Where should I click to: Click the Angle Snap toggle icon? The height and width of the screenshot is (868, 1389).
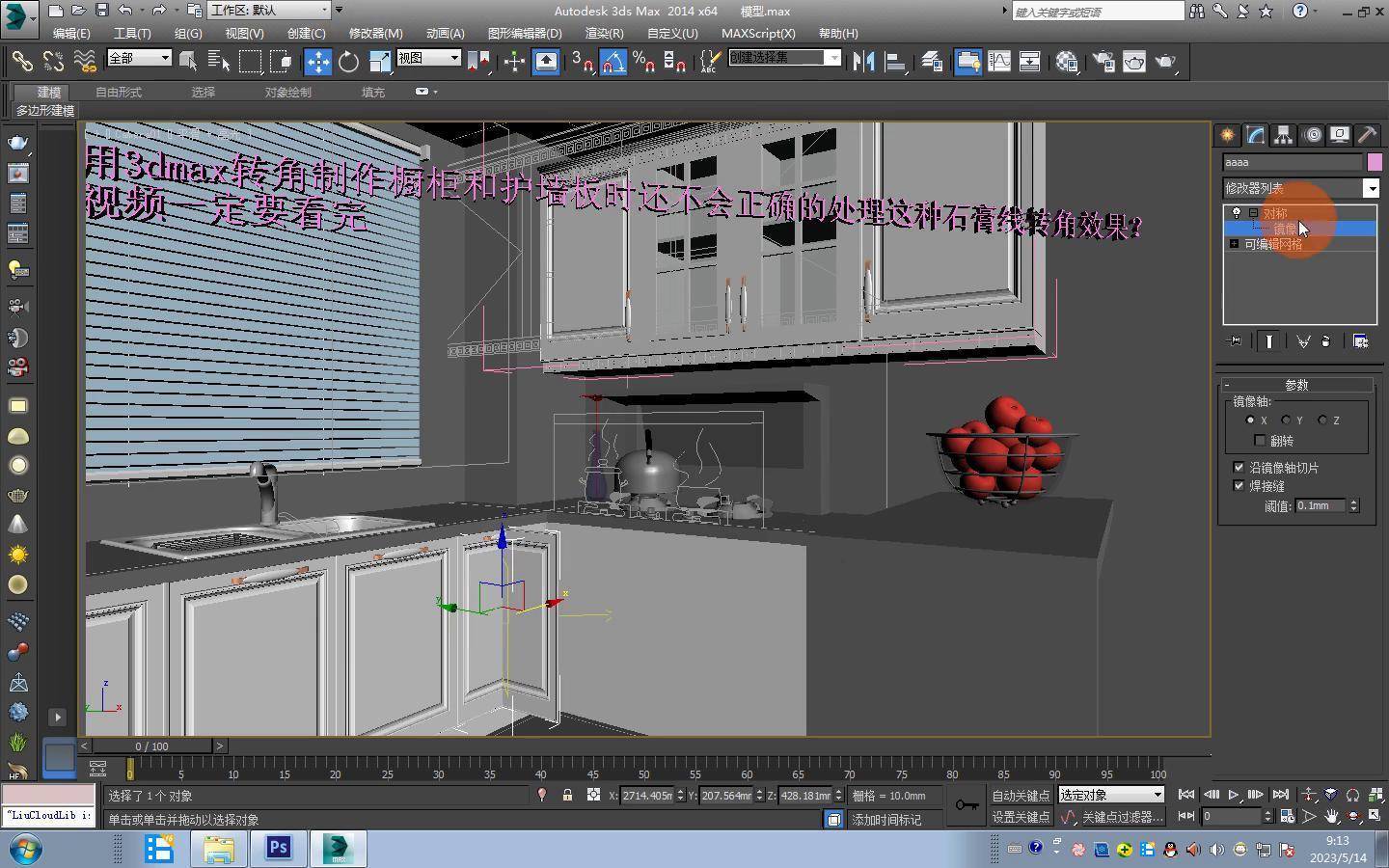tap(613, 62)
